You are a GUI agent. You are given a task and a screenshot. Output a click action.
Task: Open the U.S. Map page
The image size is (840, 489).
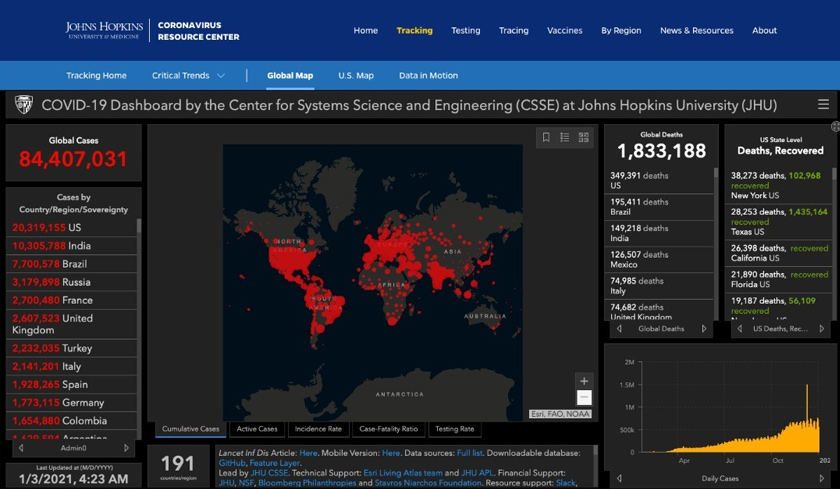point(355,76)
